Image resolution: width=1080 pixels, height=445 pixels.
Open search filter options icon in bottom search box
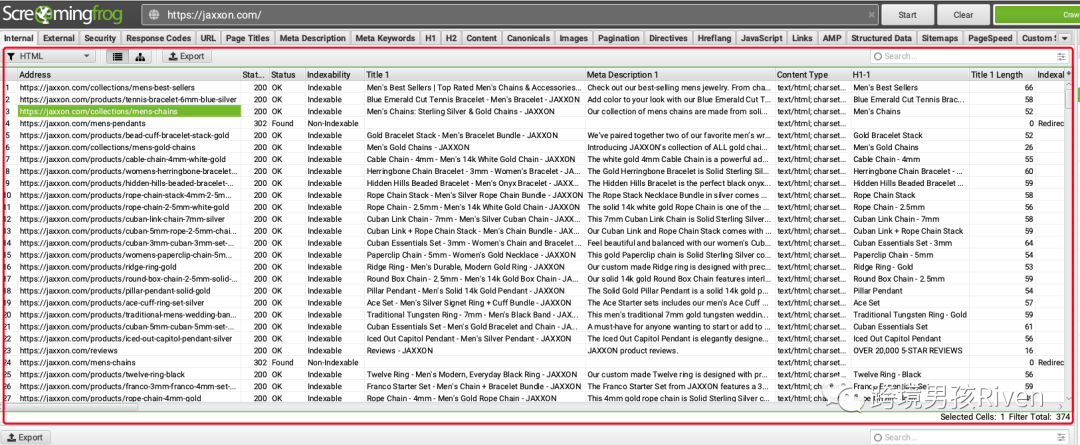pos(1061,437)
